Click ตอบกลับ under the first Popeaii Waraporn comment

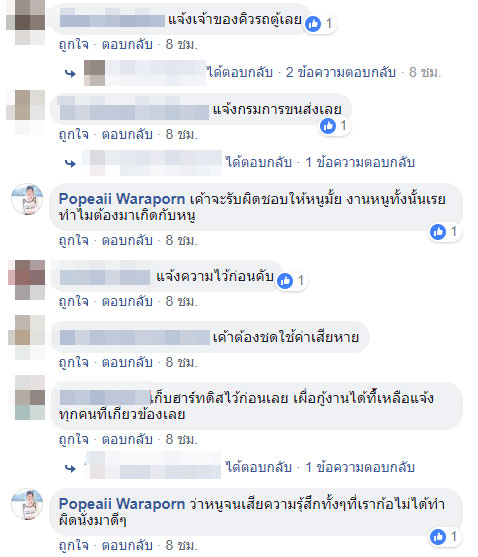127,240
